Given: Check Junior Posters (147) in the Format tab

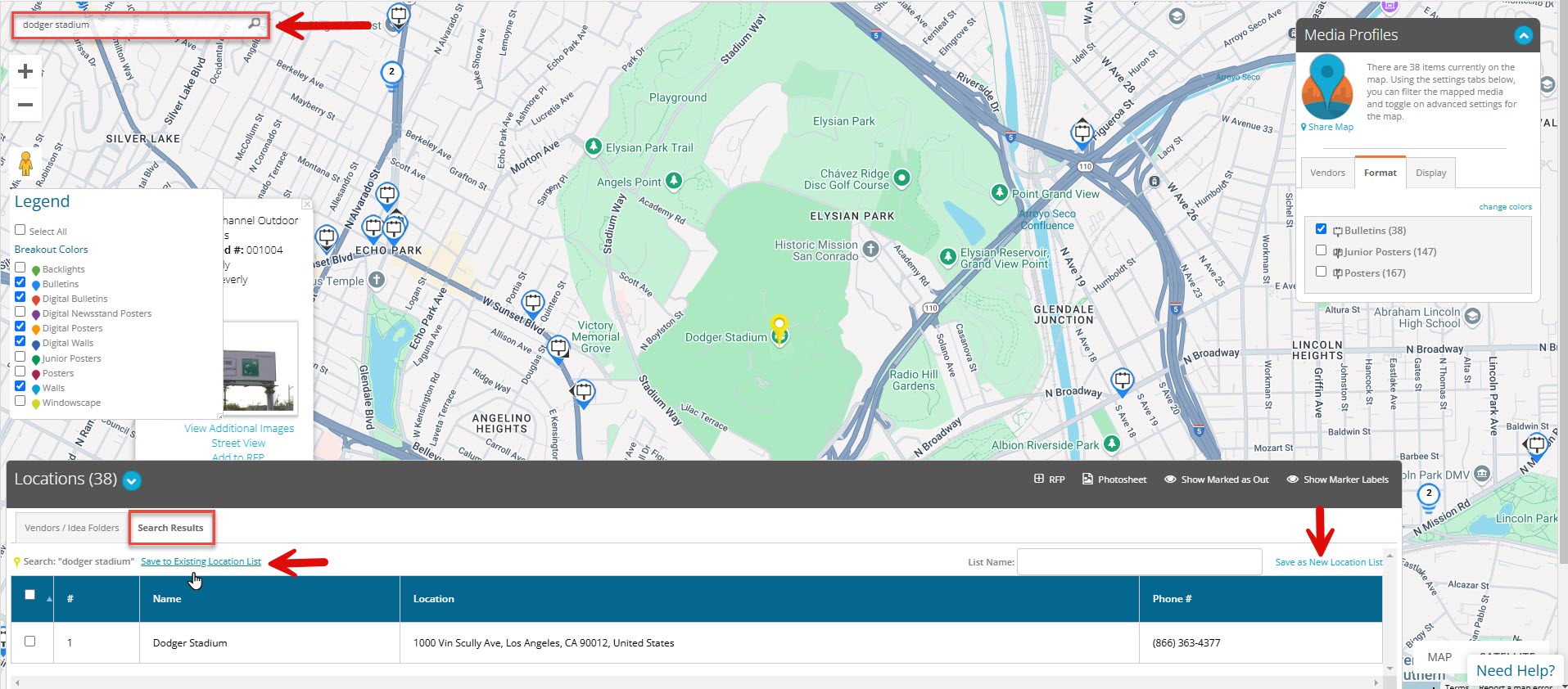Looking at the screenshot, I should point(1321,250).
